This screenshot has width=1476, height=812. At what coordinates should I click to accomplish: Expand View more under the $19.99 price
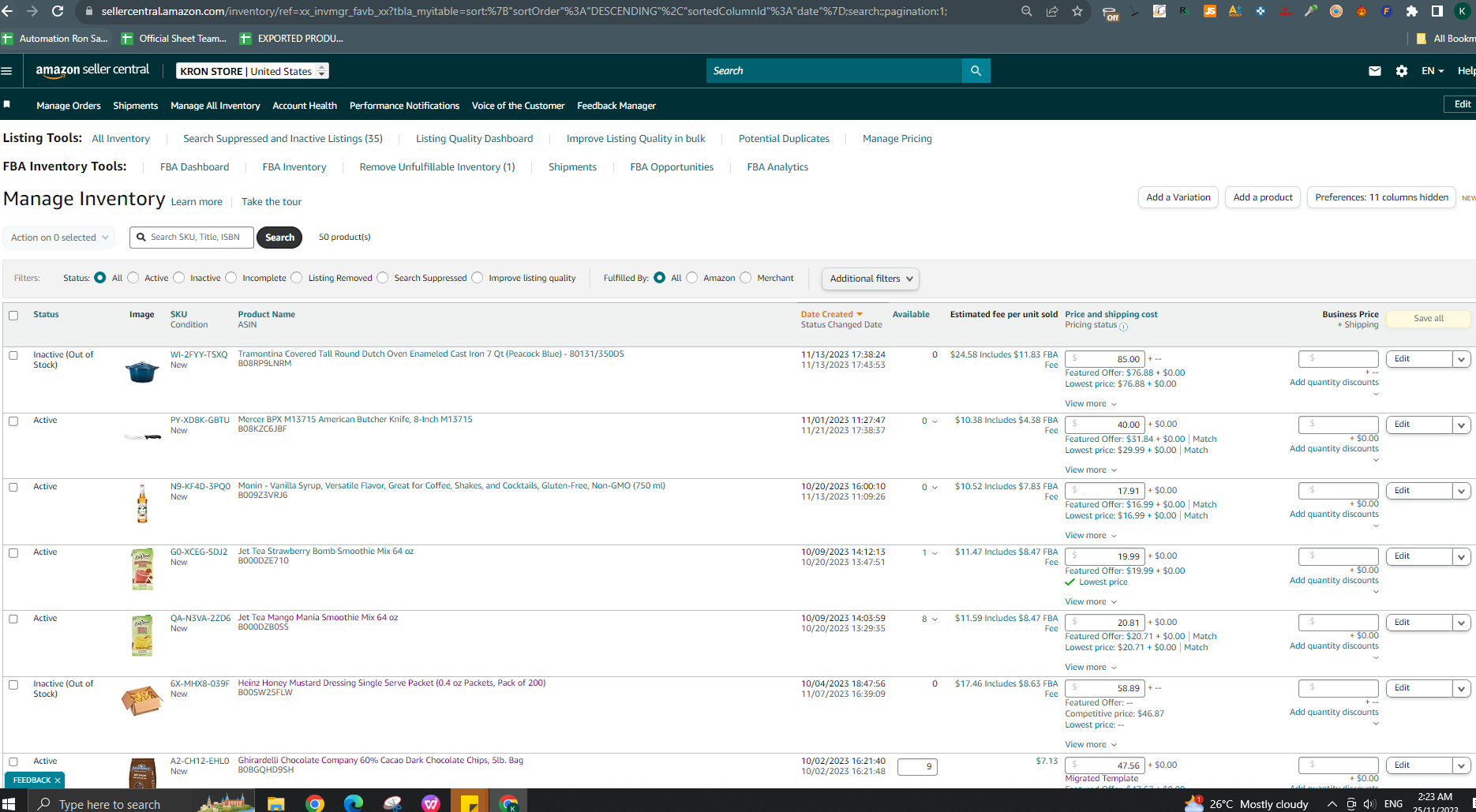pyautogui.click(x=1091, y=602)
